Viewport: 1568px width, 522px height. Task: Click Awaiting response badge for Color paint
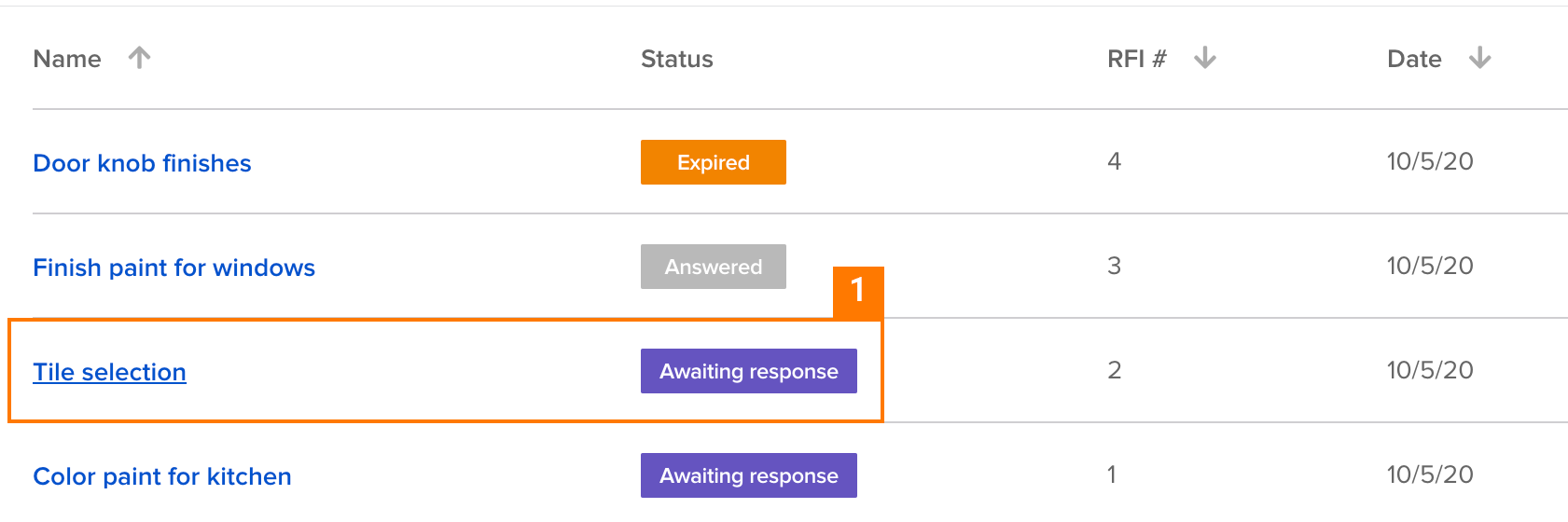click(748, 475)
